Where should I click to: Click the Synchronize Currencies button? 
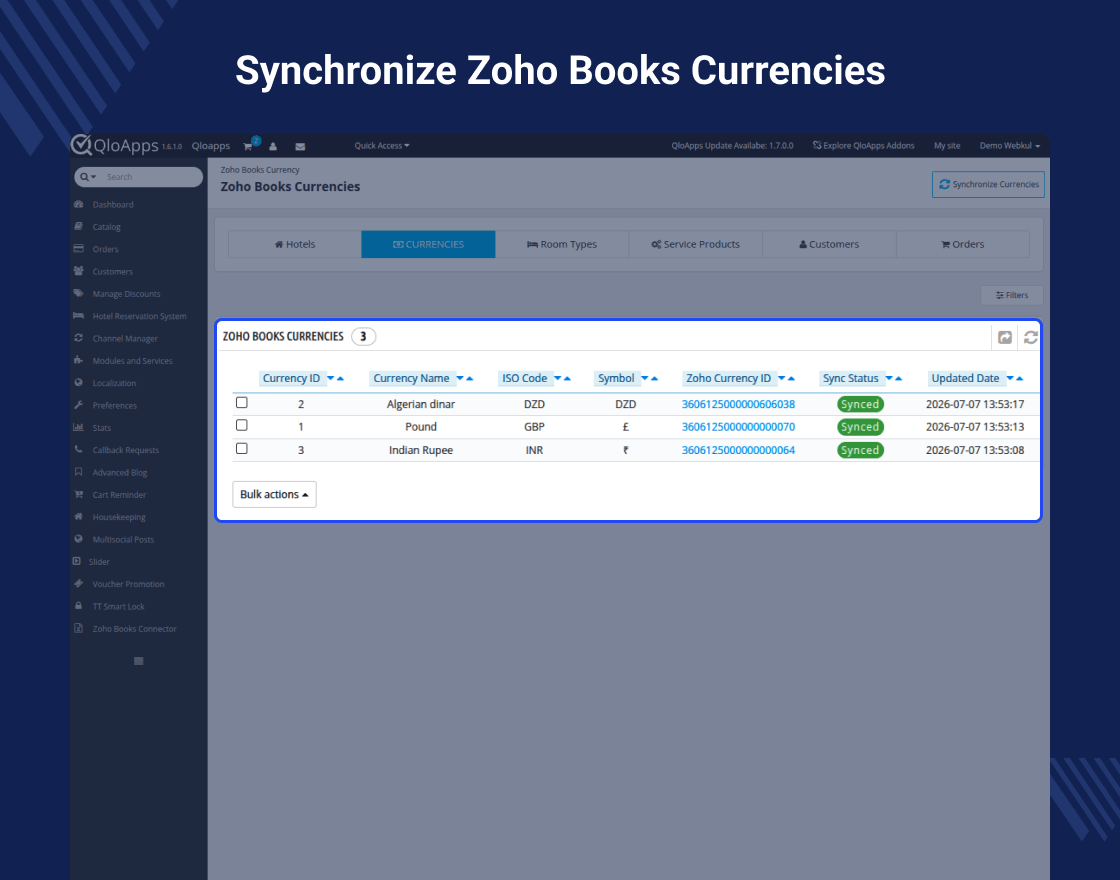tap(989, 184)
